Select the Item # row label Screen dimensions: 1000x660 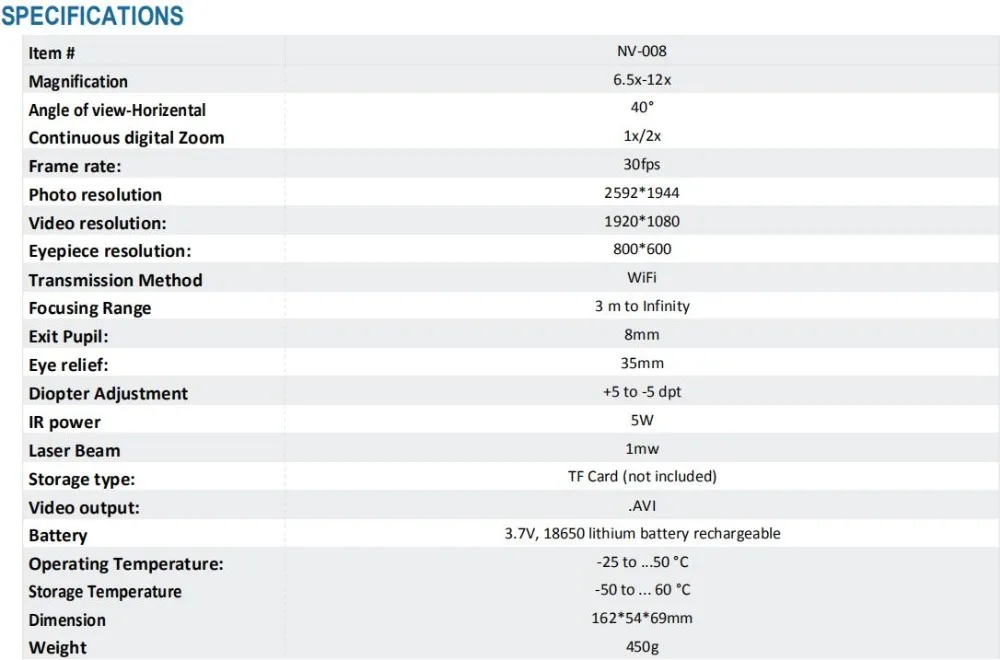[x=52, y=53]
